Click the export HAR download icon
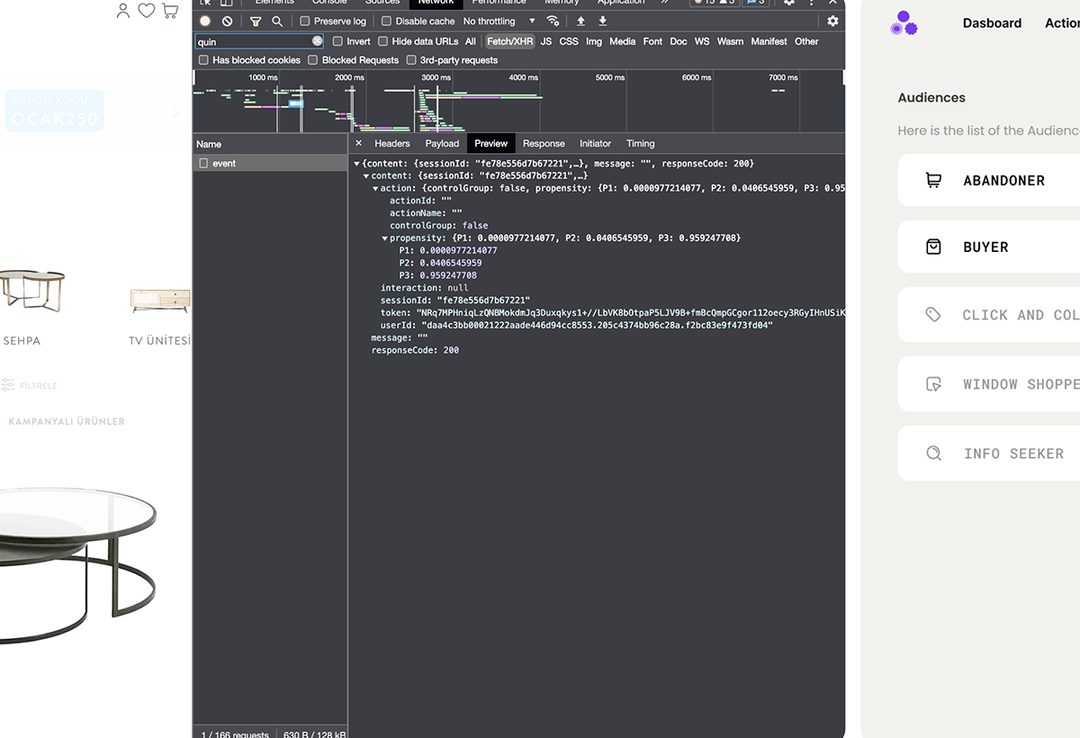Image resolution: width=1080 pixels, height=738 pixels. [x=602, y=21]
